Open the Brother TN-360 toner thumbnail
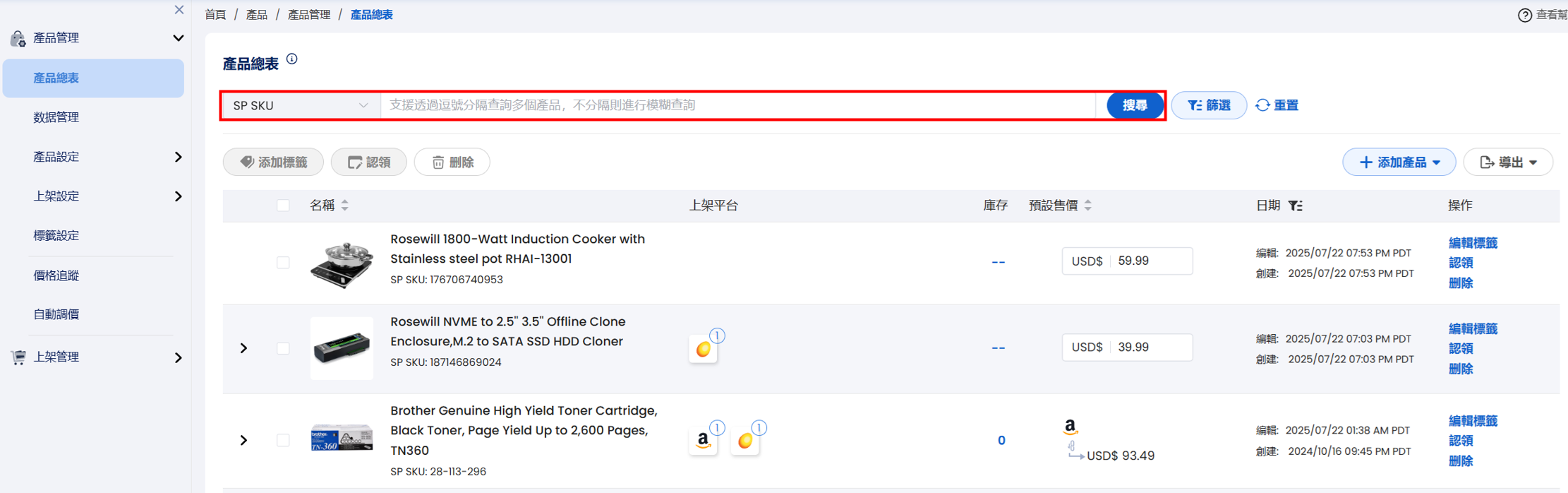 point(342,439)
